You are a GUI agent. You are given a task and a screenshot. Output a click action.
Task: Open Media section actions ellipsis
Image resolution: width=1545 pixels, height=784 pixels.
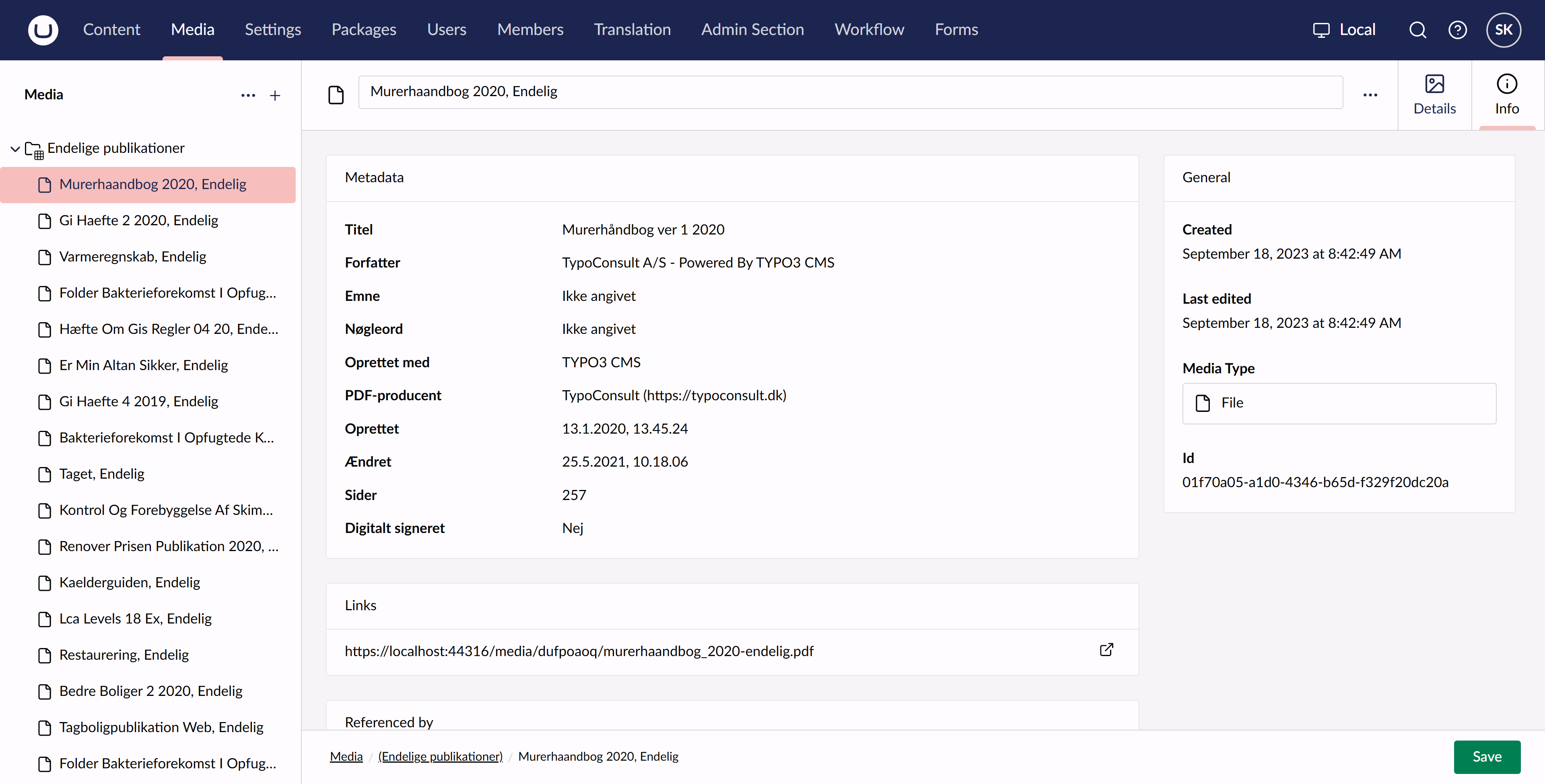248,95
